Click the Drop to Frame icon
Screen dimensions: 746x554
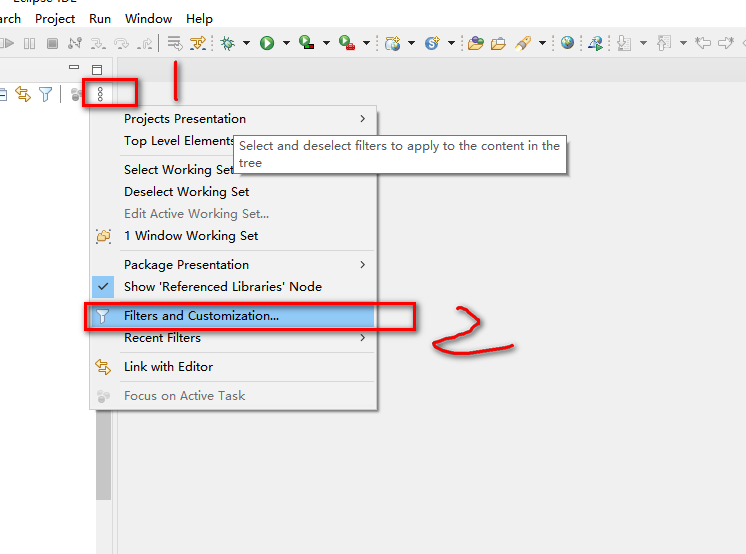point(175,43)
